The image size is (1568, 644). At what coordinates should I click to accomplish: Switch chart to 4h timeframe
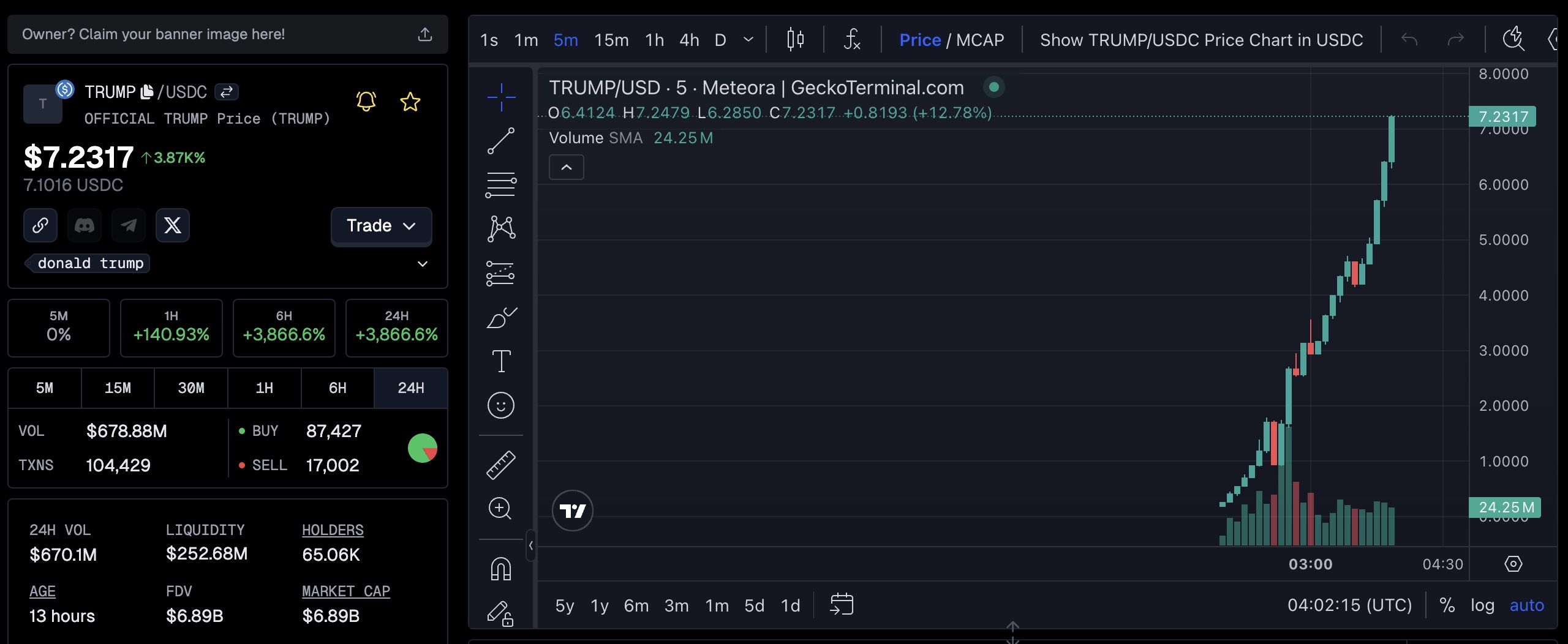tap(689, 40)
